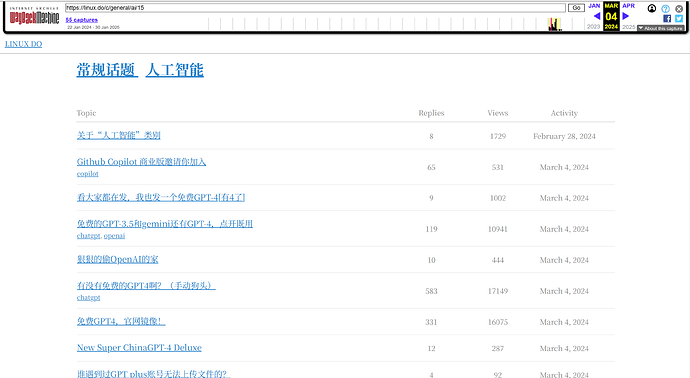
Task: Open topic 狠狠的偷OpenAI的家
Action: [x=117, y=260]
